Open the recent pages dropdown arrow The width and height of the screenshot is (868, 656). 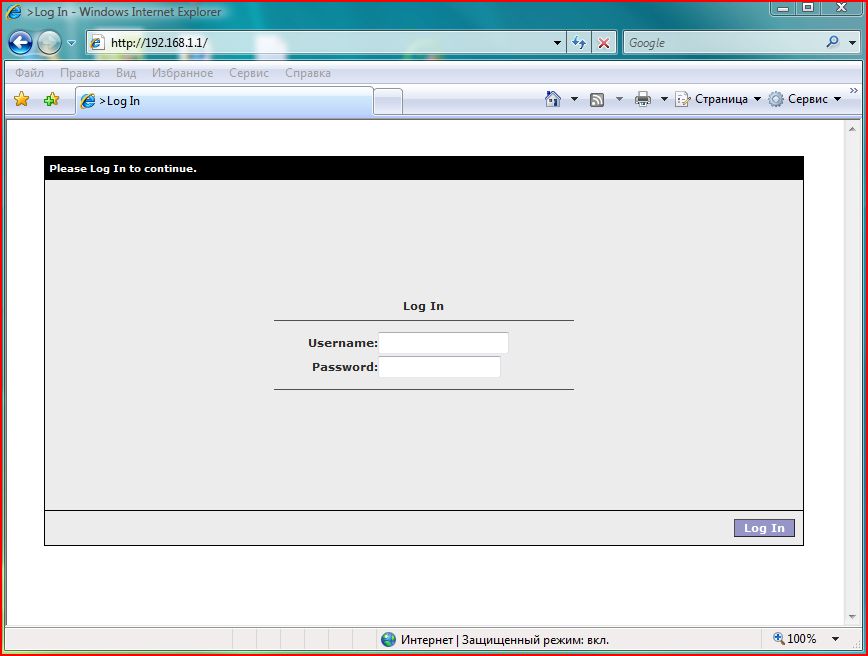click(x=71, y=43)
